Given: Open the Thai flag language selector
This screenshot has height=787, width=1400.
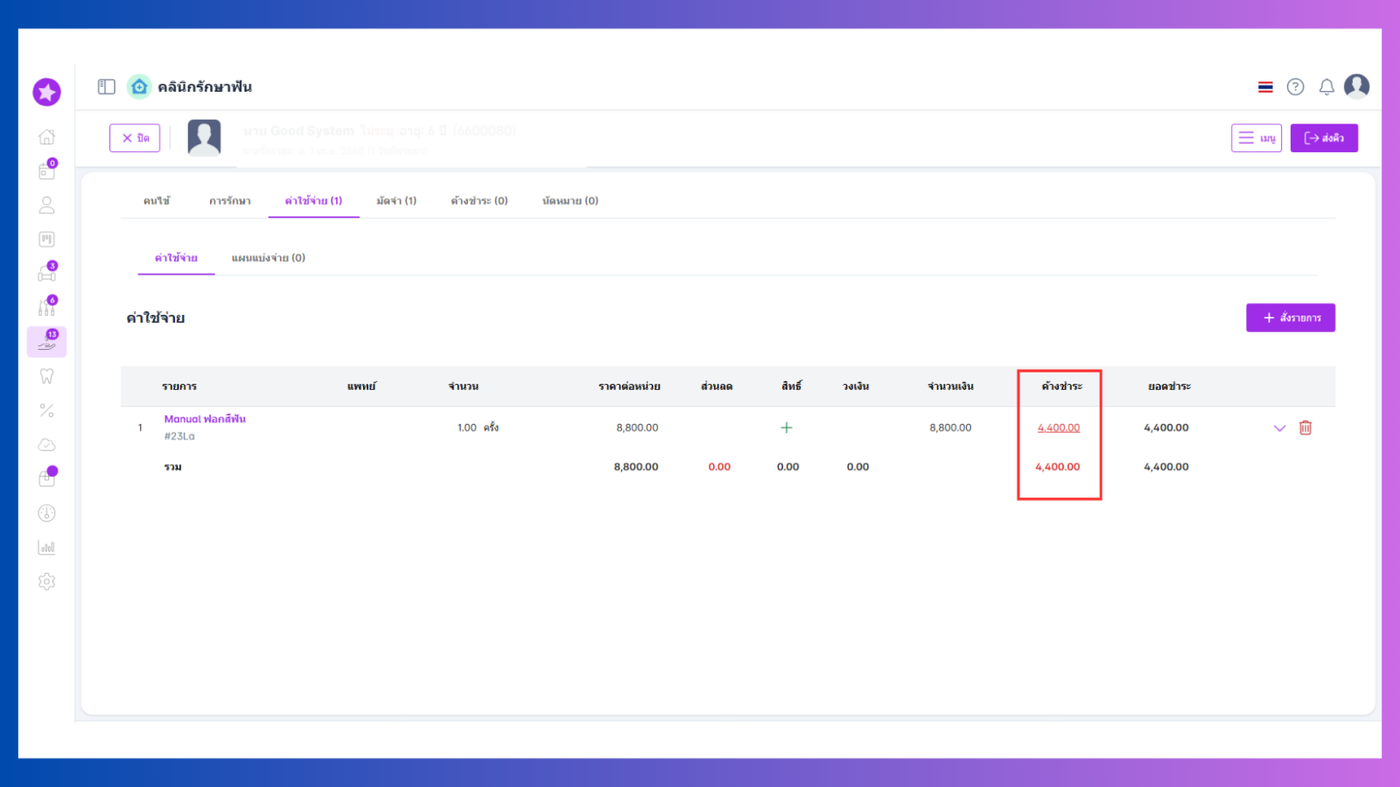Looking at the screenshot, I should [1265, 87].
